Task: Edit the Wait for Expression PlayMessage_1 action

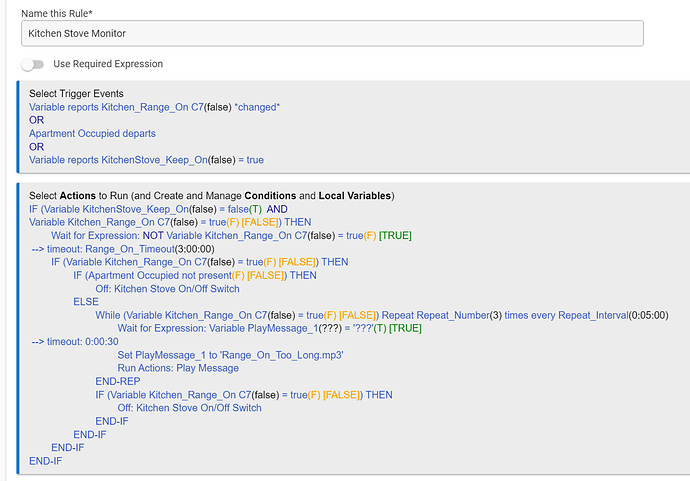Action: 270,328
